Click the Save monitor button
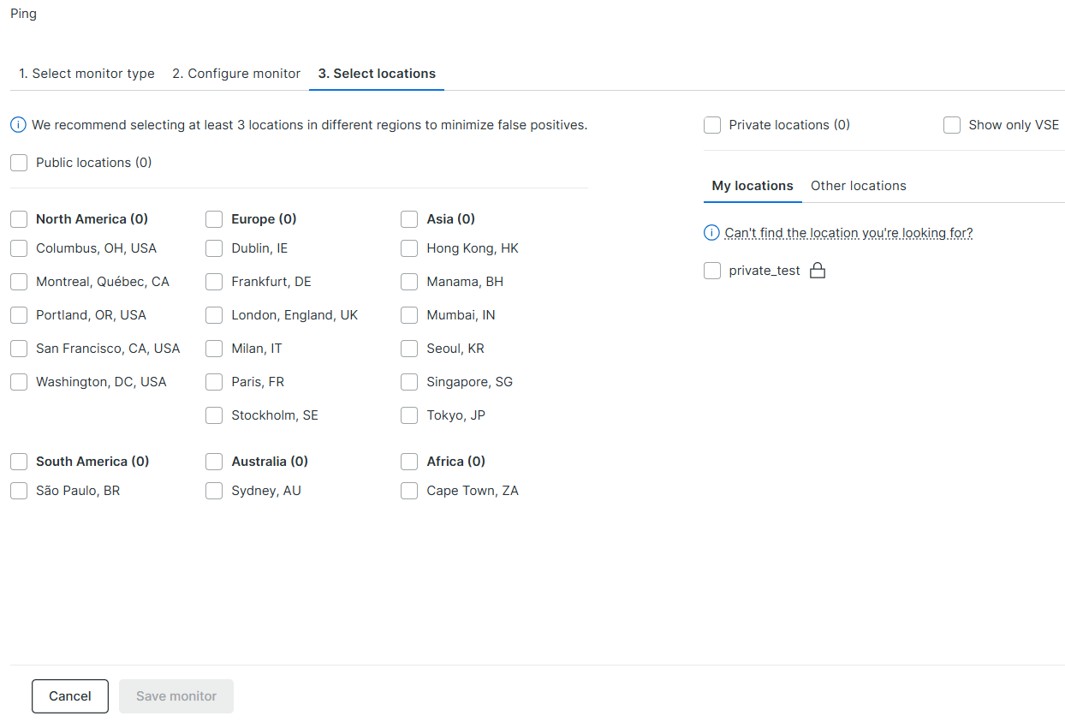1065x722 pixels. point(176,696)
